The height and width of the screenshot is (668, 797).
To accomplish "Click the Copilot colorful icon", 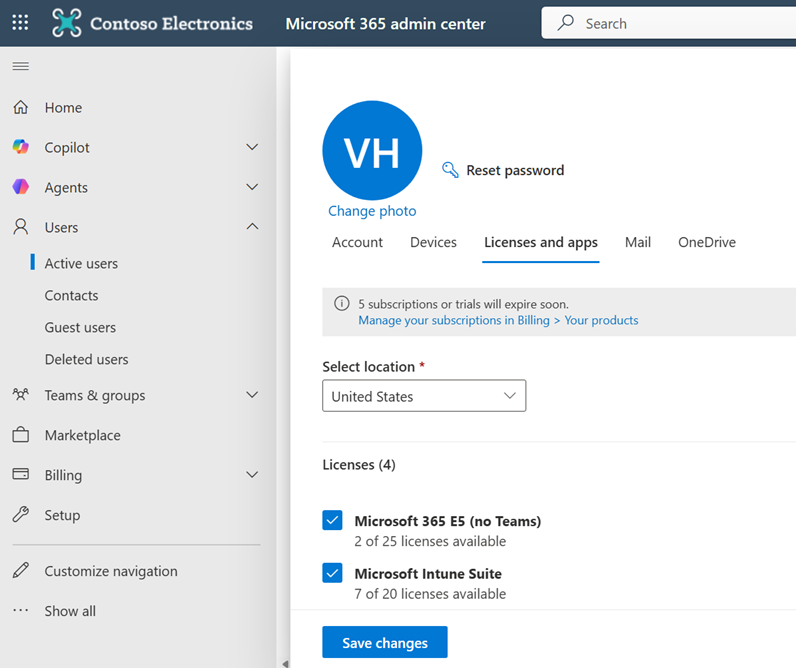I will click(x=21, y=147).
